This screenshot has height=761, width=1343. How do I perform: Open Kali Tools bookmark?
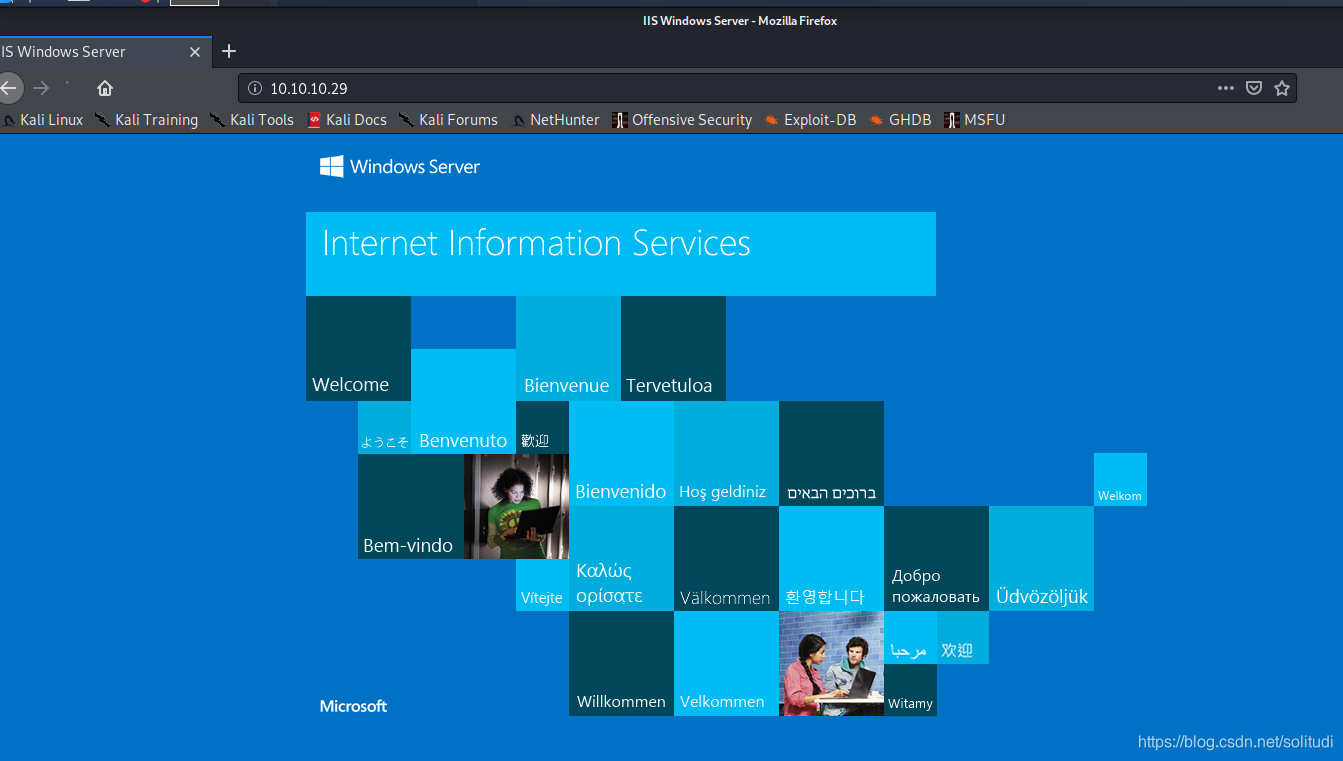(x=252, y=120)
